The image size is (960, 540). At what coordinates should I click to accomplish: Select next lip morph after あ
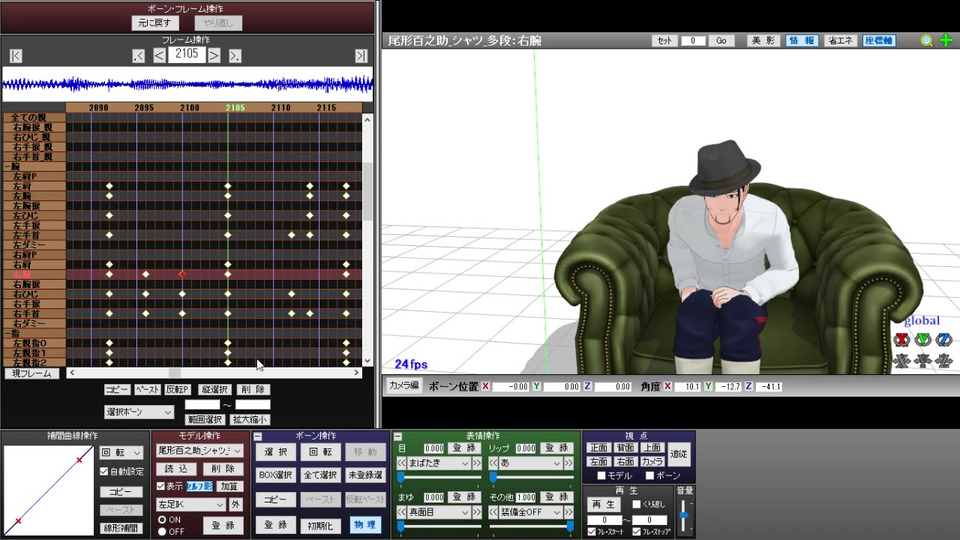569,463
